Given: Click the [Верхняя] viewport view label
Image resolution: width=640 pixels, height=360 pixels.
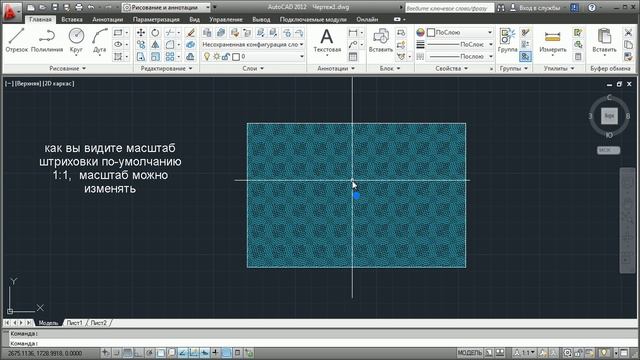Looking at the screenshot, I should [28, 84].
